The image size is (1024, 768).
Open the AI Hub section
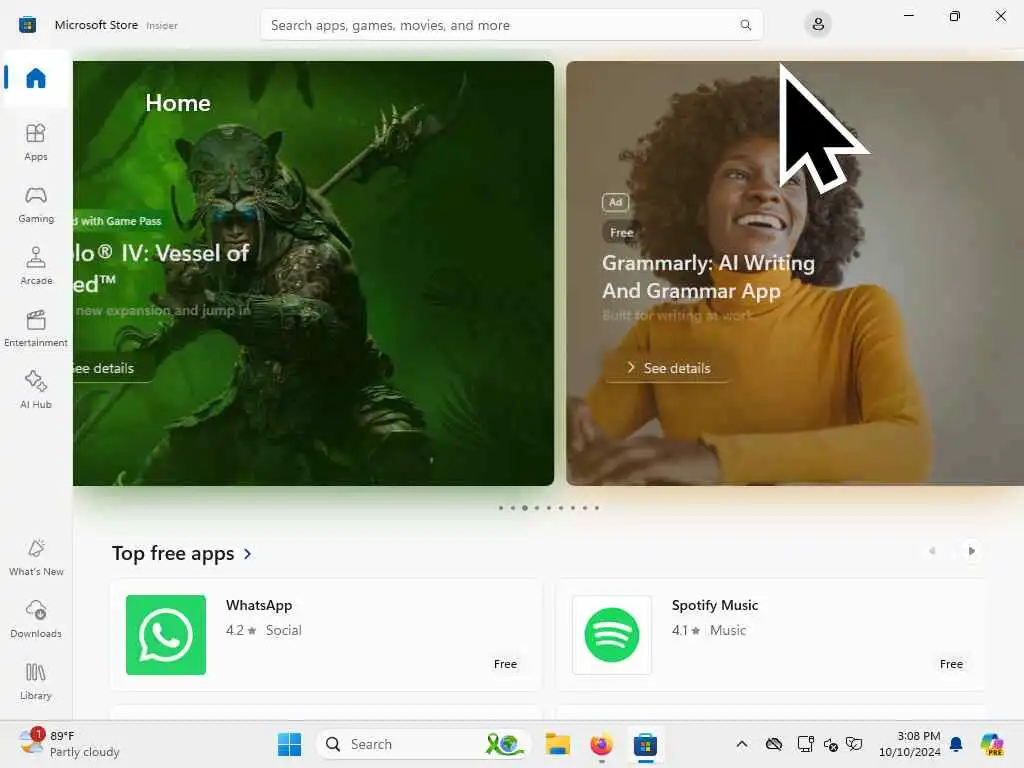36,390
